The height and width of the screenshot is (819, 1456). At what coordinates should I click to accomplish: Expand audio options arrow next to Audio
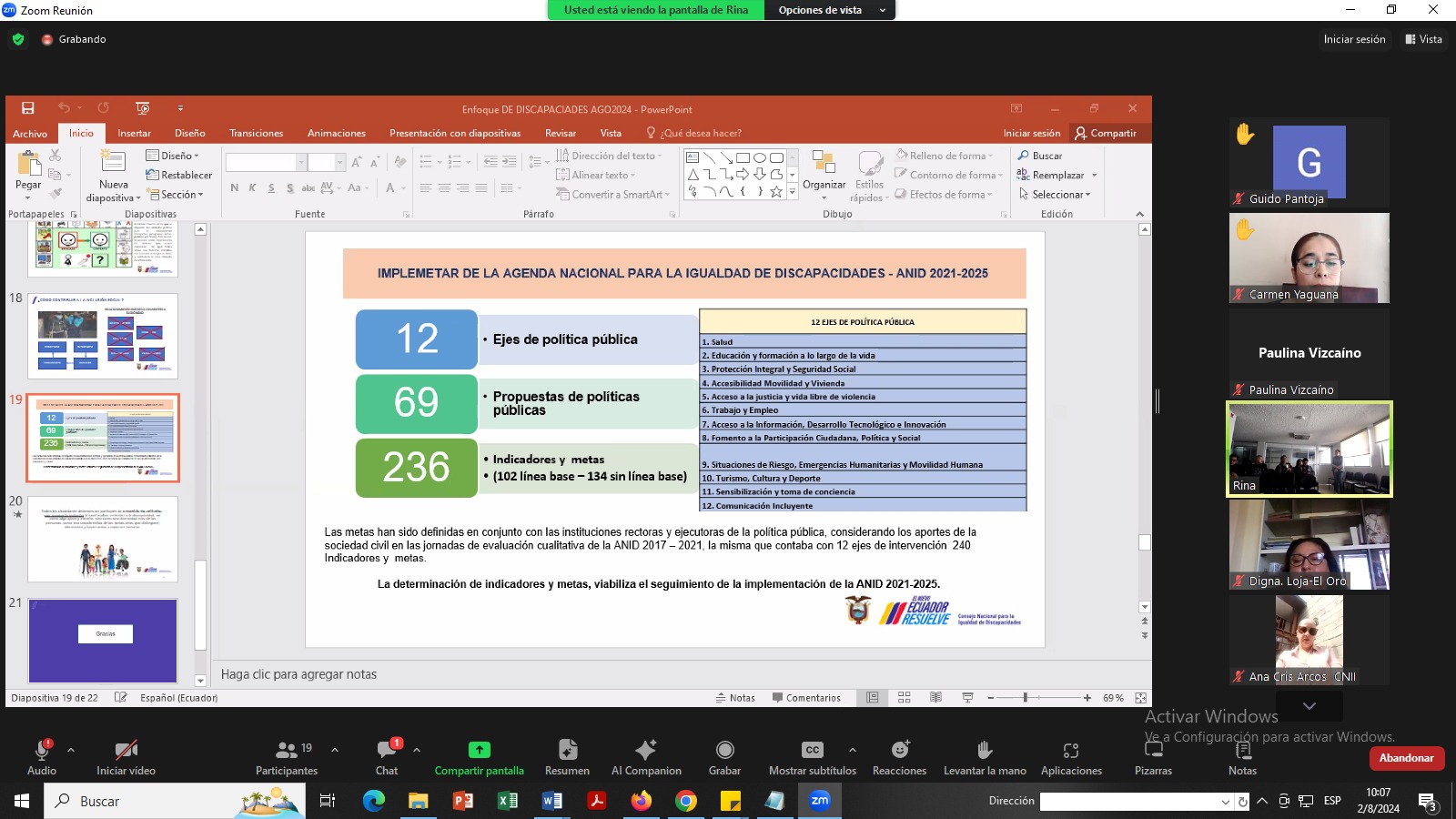click(x=71, y=750)
